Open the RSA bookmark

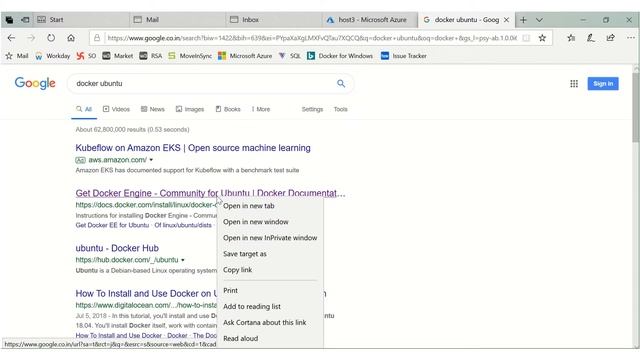(x=151, y=56)
